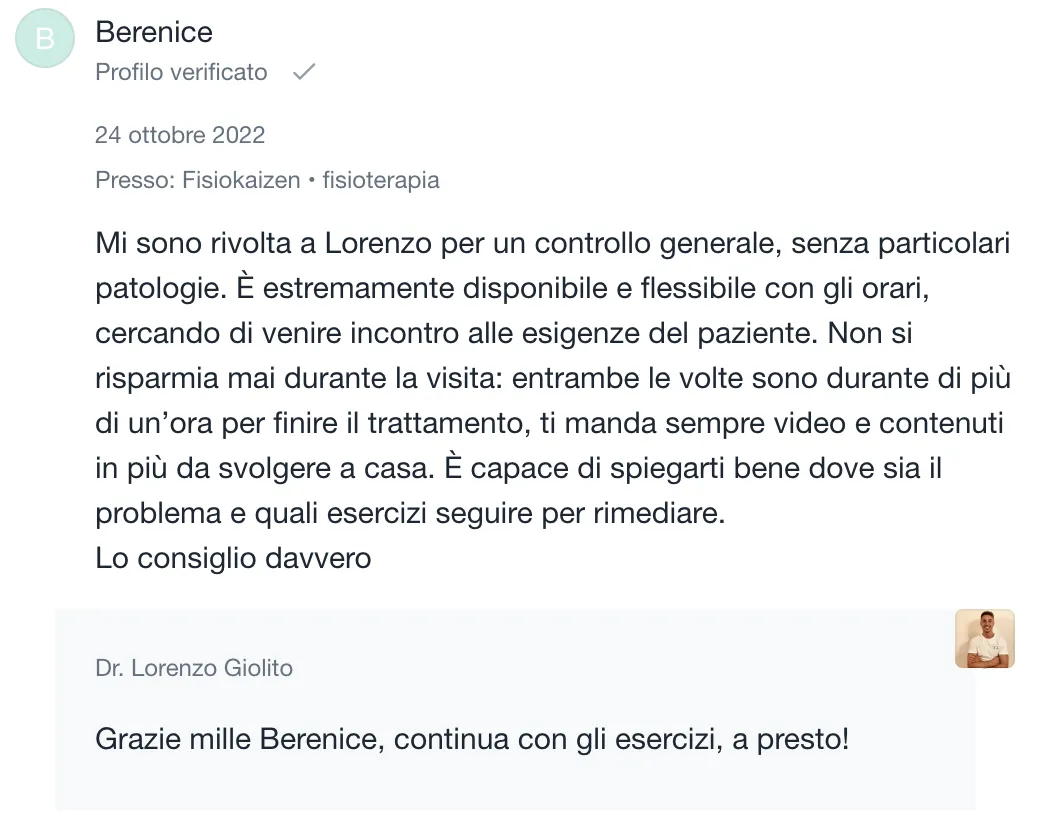Screen dimensions: 1053x827
Task: Click the verified profile checkmark icon
Action: [304, 72]
